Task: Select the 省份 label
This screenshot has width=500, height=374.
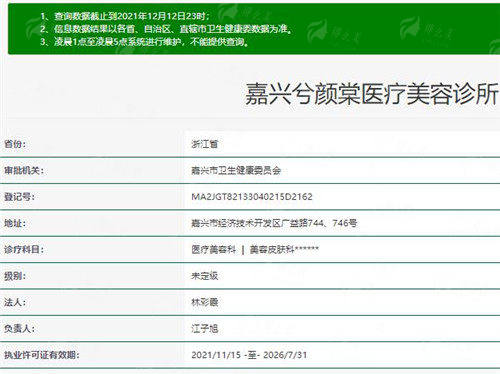Action: pyautogui.click(x=15, y=144)
